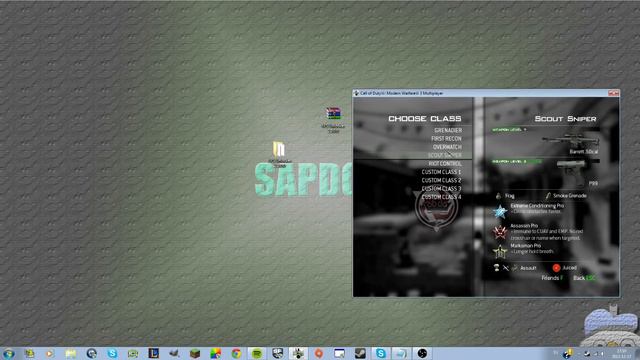Click the Scout Sniper class heading
Screen dimensions: 640x360
(x=565, y=119)
